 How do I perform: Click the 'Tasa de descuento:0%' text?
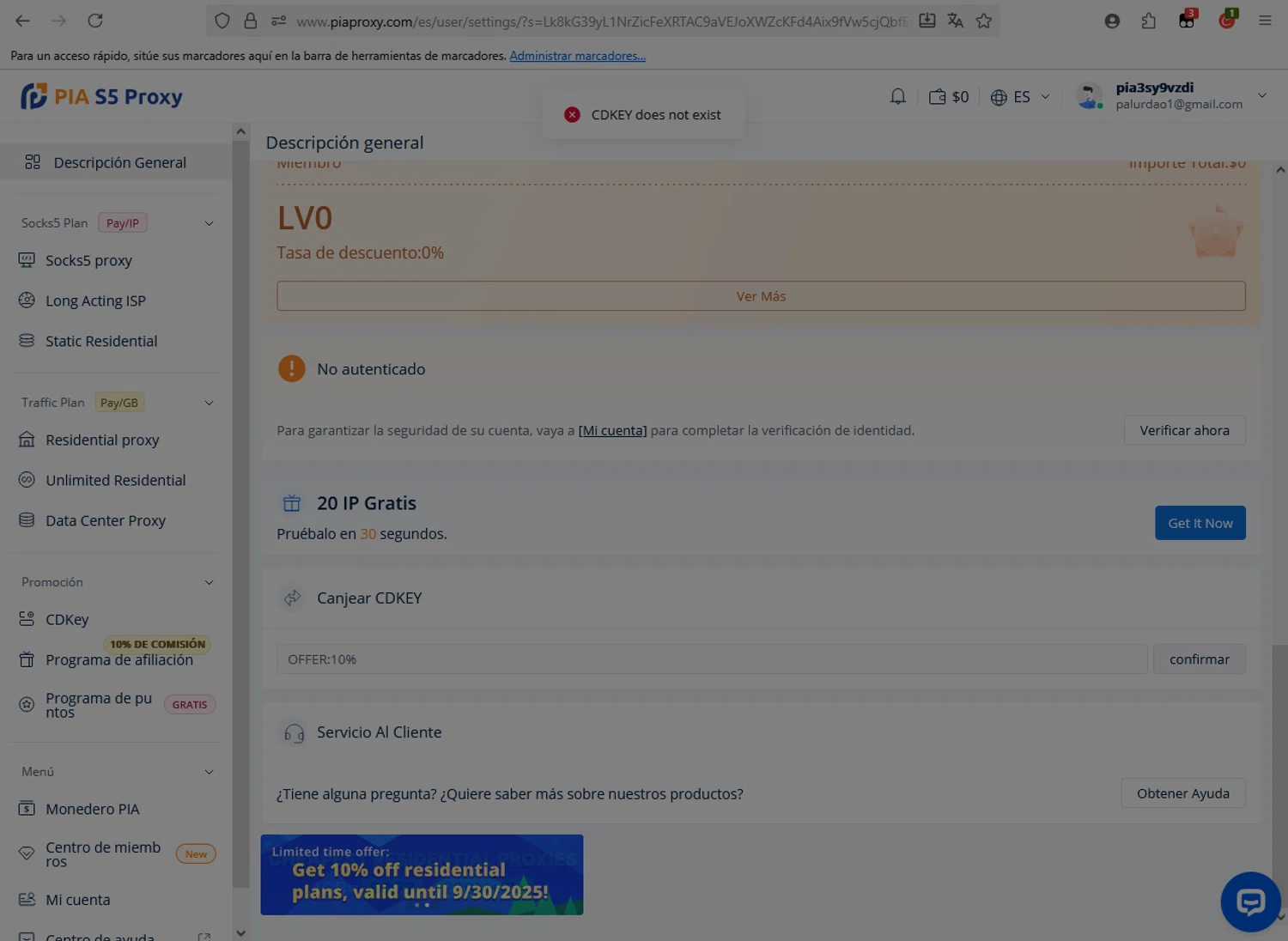(x=361, y=252)
